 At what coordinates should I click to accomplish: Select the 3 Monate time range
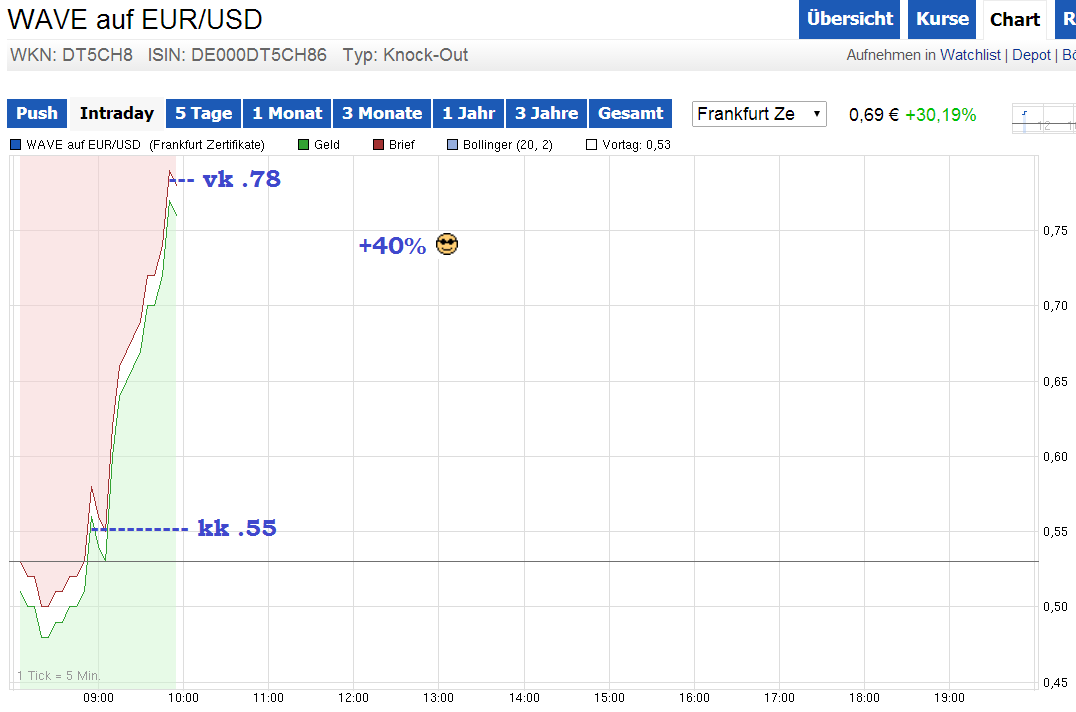pyautogui.click(x=381, y=113)
